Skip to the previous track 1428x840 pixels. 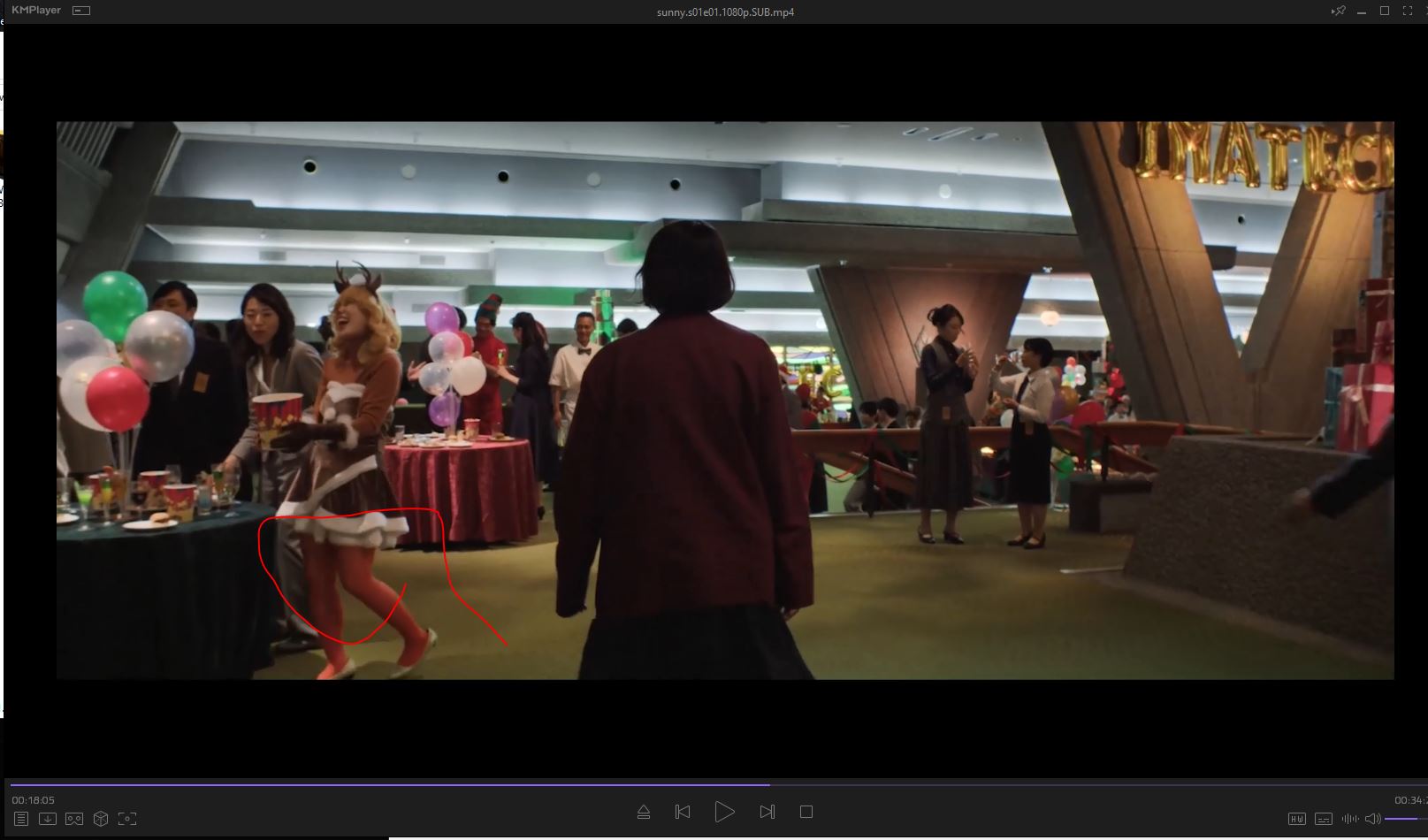683,812
